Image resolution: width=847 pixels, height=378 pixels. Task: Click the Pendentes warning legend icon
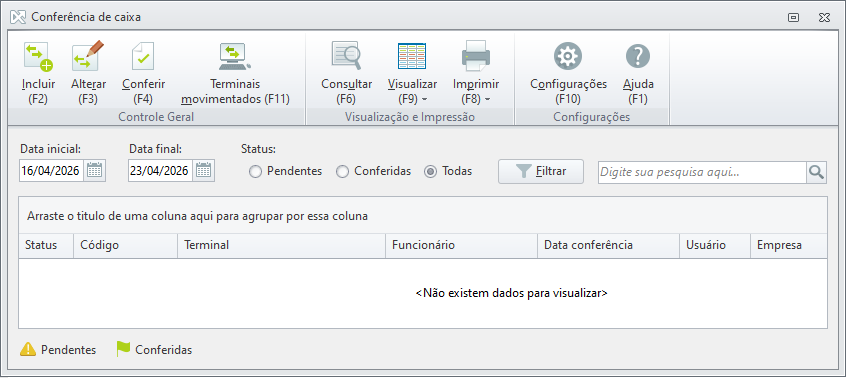click(28, 349)
